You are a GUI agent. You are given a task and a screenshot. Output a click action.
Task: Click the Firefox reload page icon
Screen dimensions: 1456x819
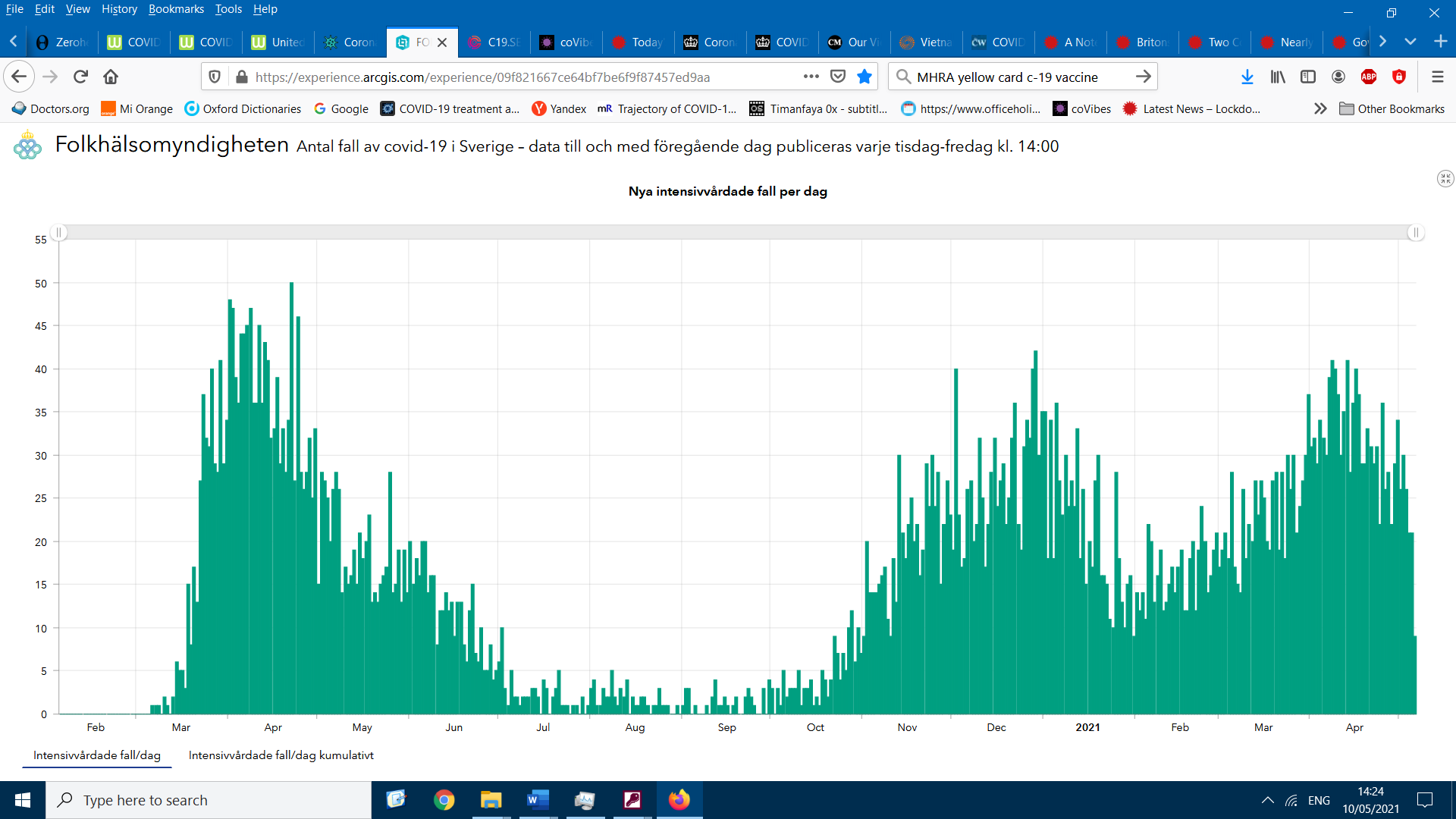tap(80, 77)
